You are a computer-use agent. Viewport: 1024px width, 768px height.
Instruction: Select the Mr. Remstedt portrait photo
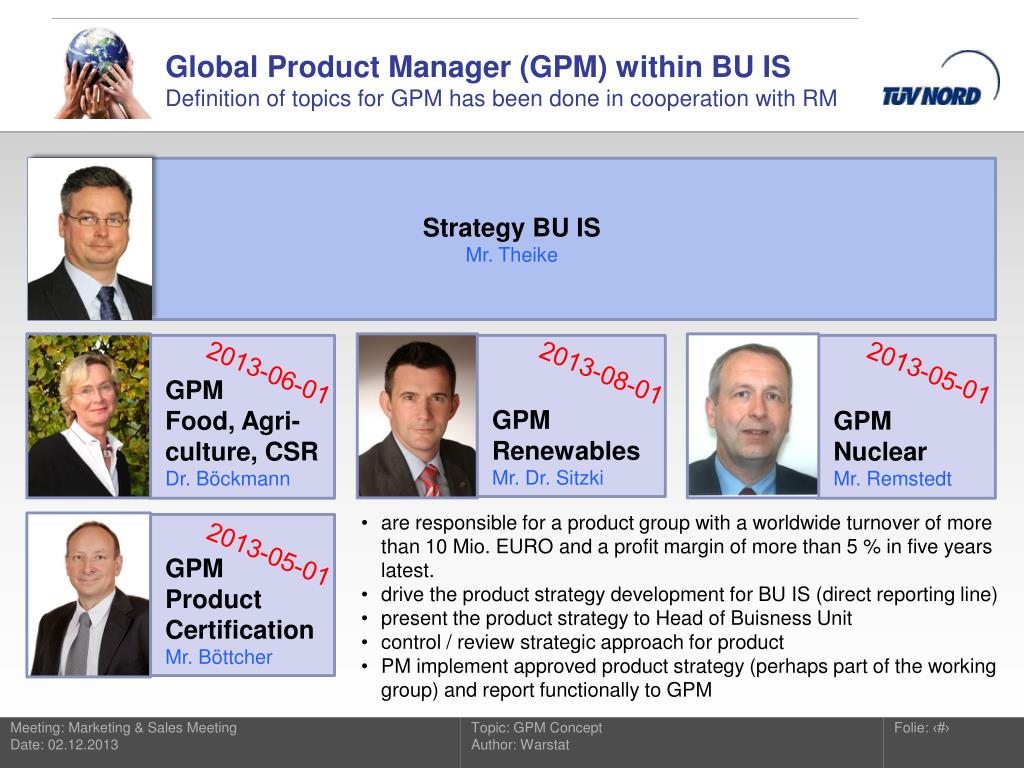(x=753, y=415)
